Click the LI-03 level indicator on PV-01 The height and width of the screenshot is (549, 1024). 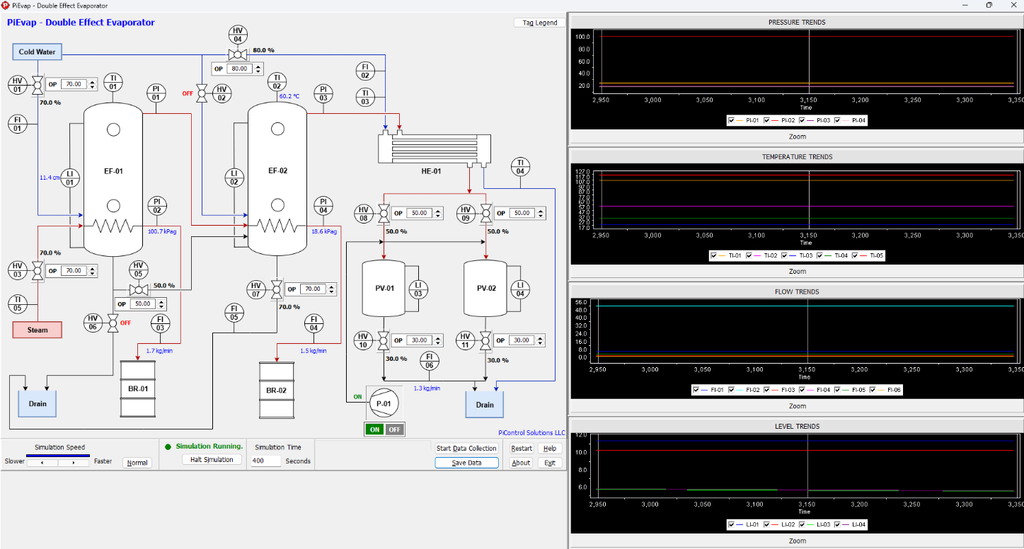pos(418,289)
